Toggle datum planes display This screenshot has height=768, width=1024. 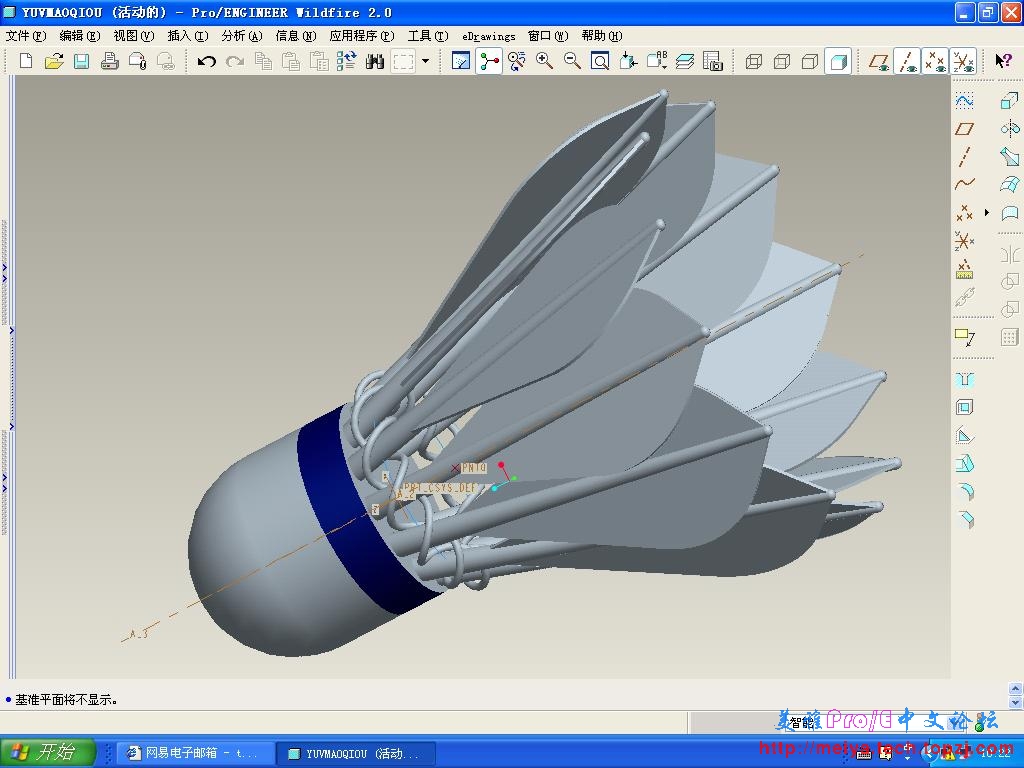point(879,61)
